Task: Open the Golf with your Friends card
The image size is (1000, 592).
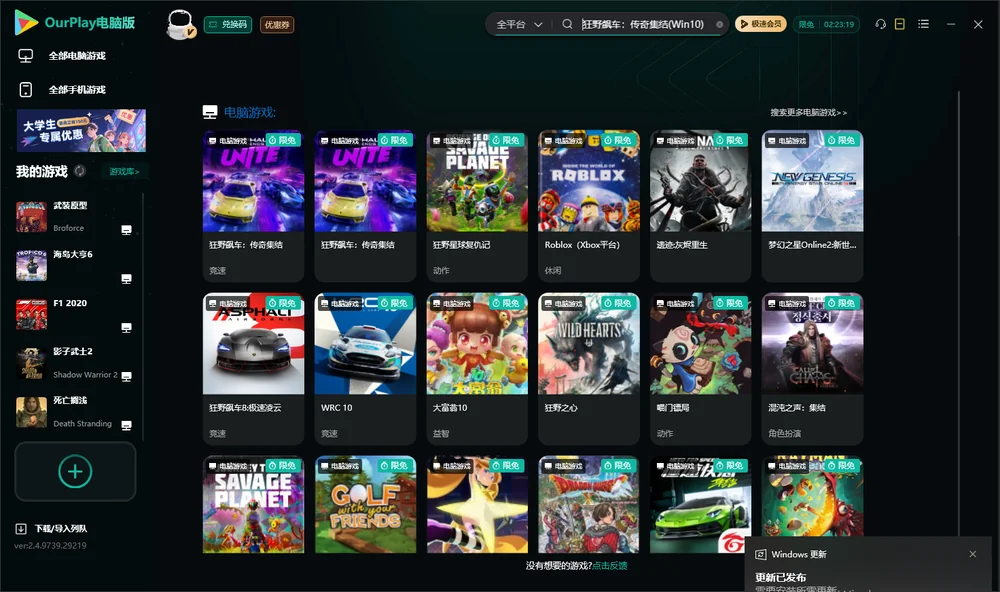Action: click(x=365, y=504)
